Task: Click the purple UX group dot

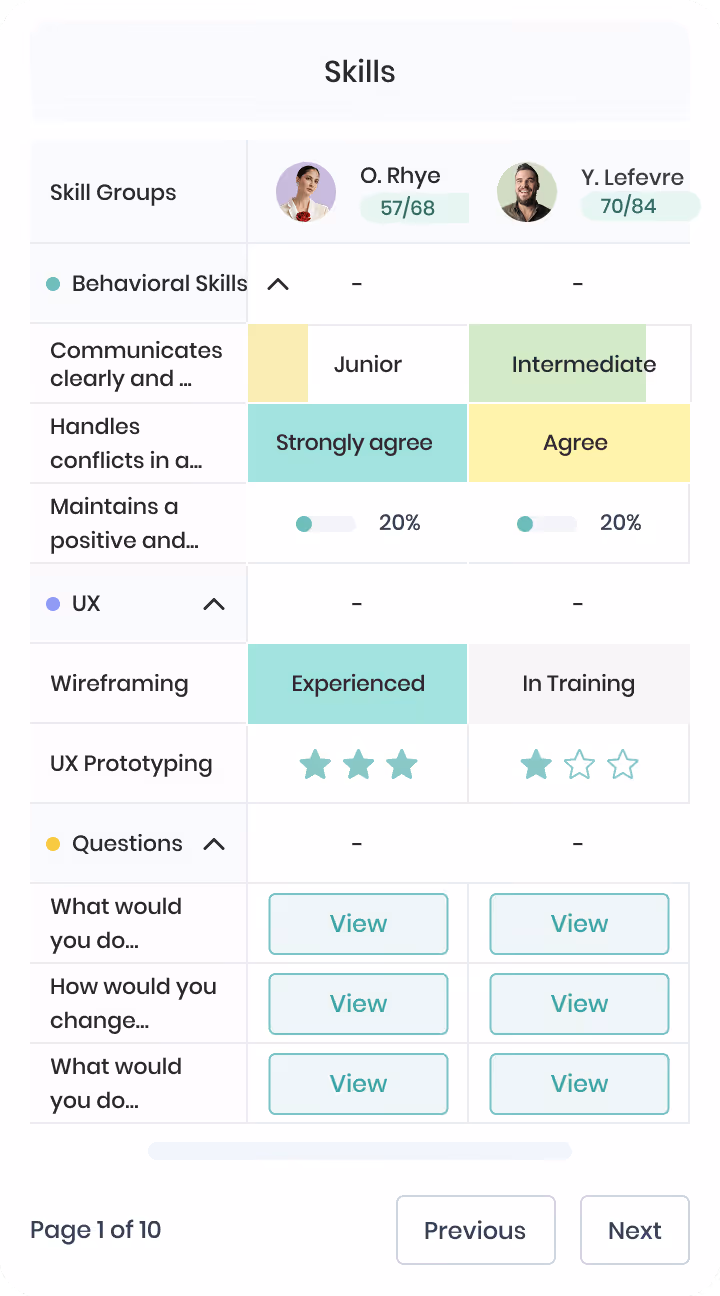Action: 54,604
